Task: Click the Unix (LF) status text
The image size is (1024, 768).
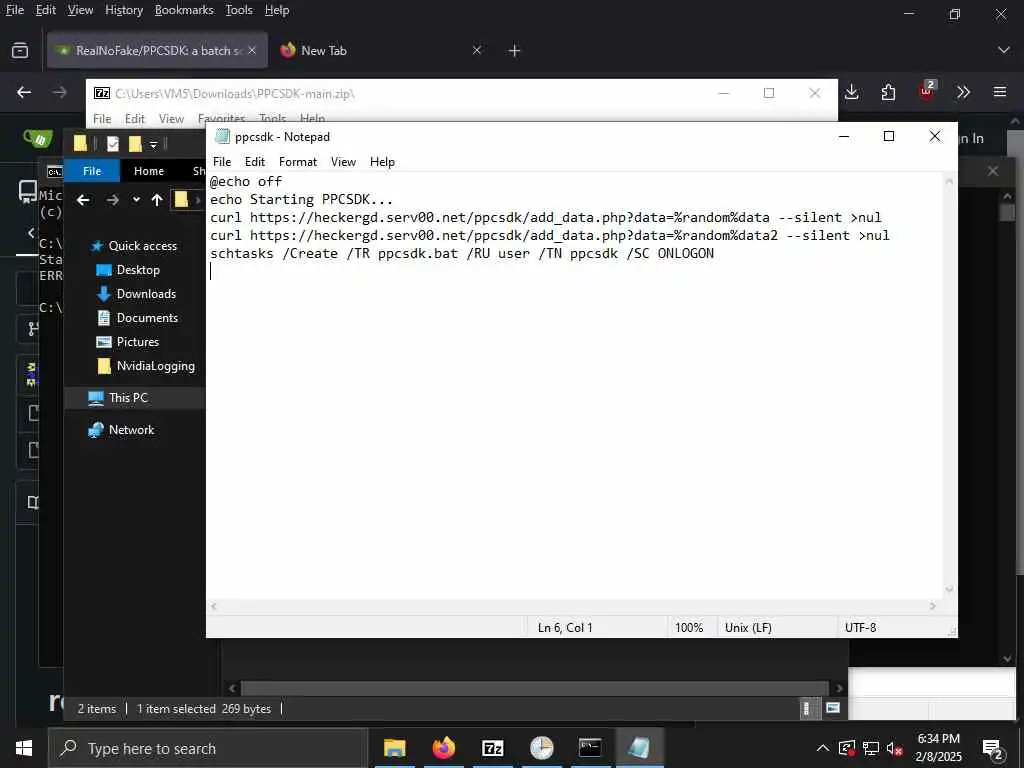Action: [x=748, y=628]
